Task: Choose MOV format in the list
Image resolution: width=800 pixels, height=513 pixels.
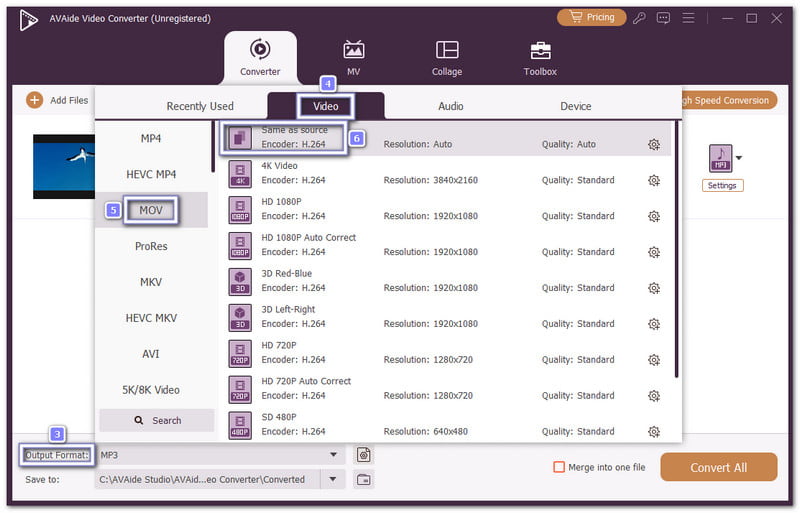Action: 151,210
